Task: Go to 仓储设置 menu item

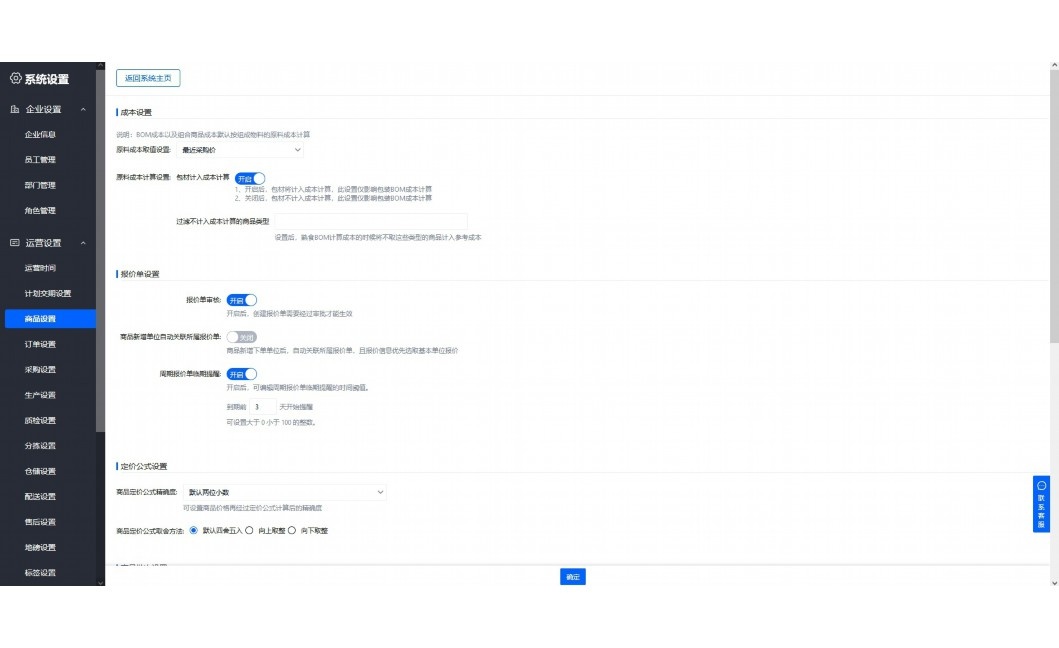Action: [40, 471]
